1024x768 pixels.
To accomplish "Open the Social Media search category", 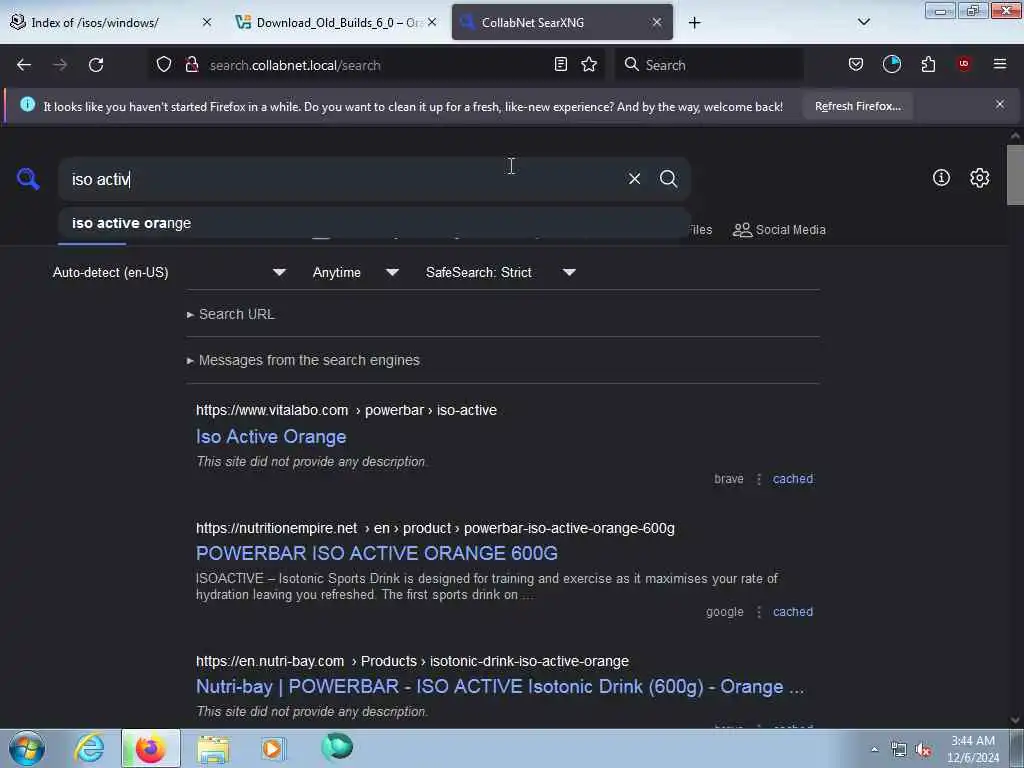I will point(779,230).
